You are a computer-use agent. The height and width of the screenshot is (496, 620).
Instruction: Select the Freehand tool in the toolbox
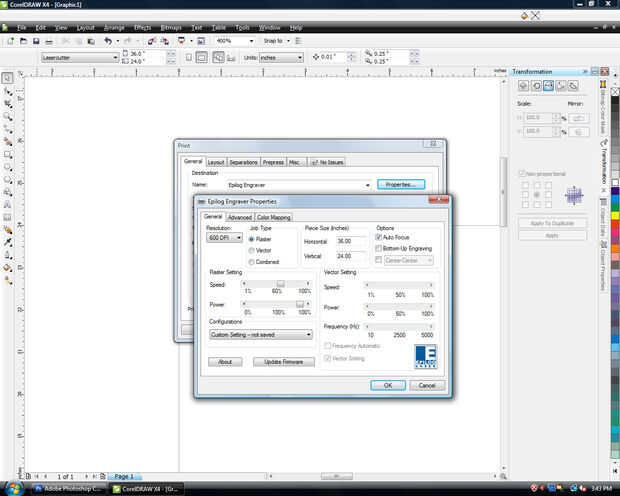tap(8, 129)
